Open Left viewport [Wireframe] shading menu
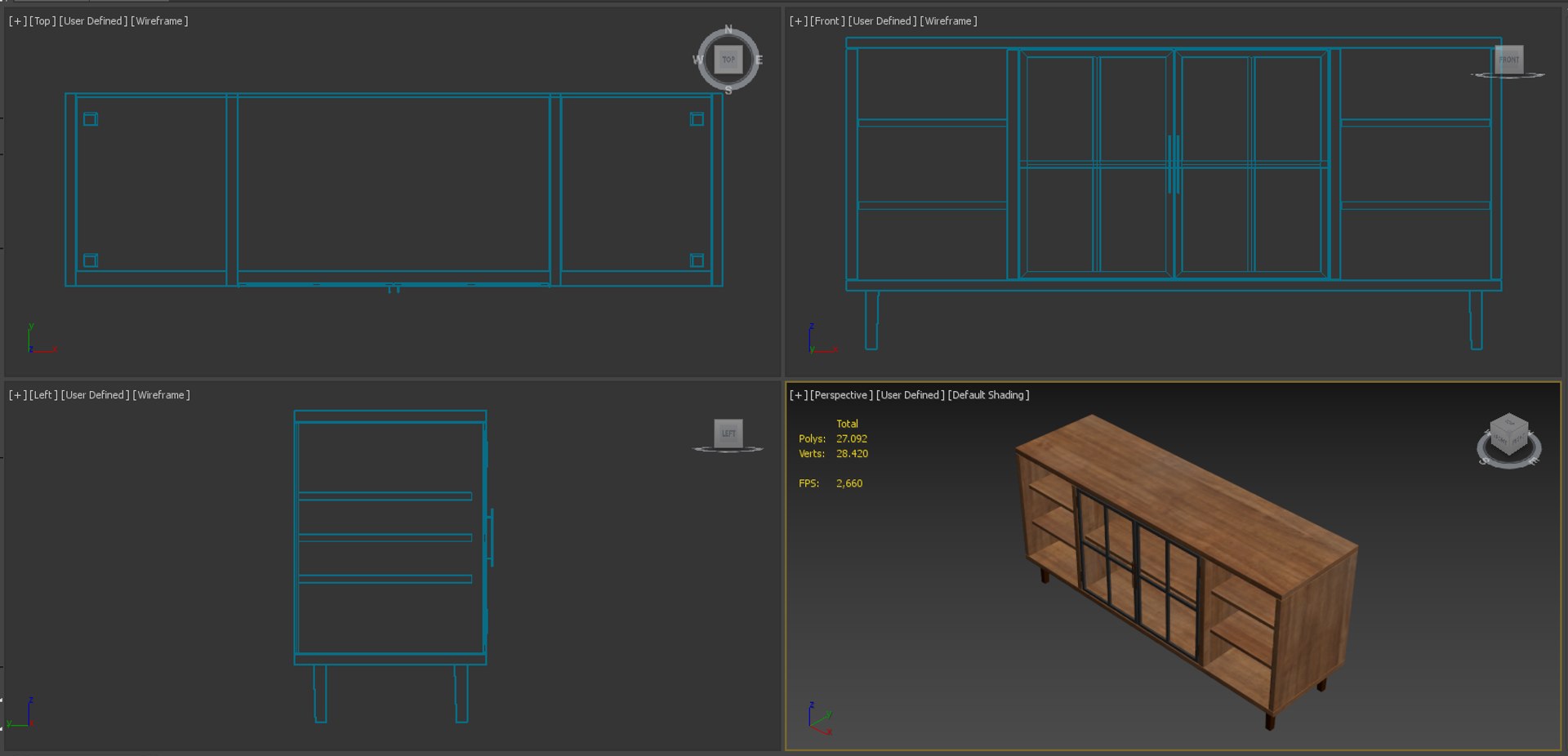Screen dimensions: 1568x756 [x=161, y=395]
